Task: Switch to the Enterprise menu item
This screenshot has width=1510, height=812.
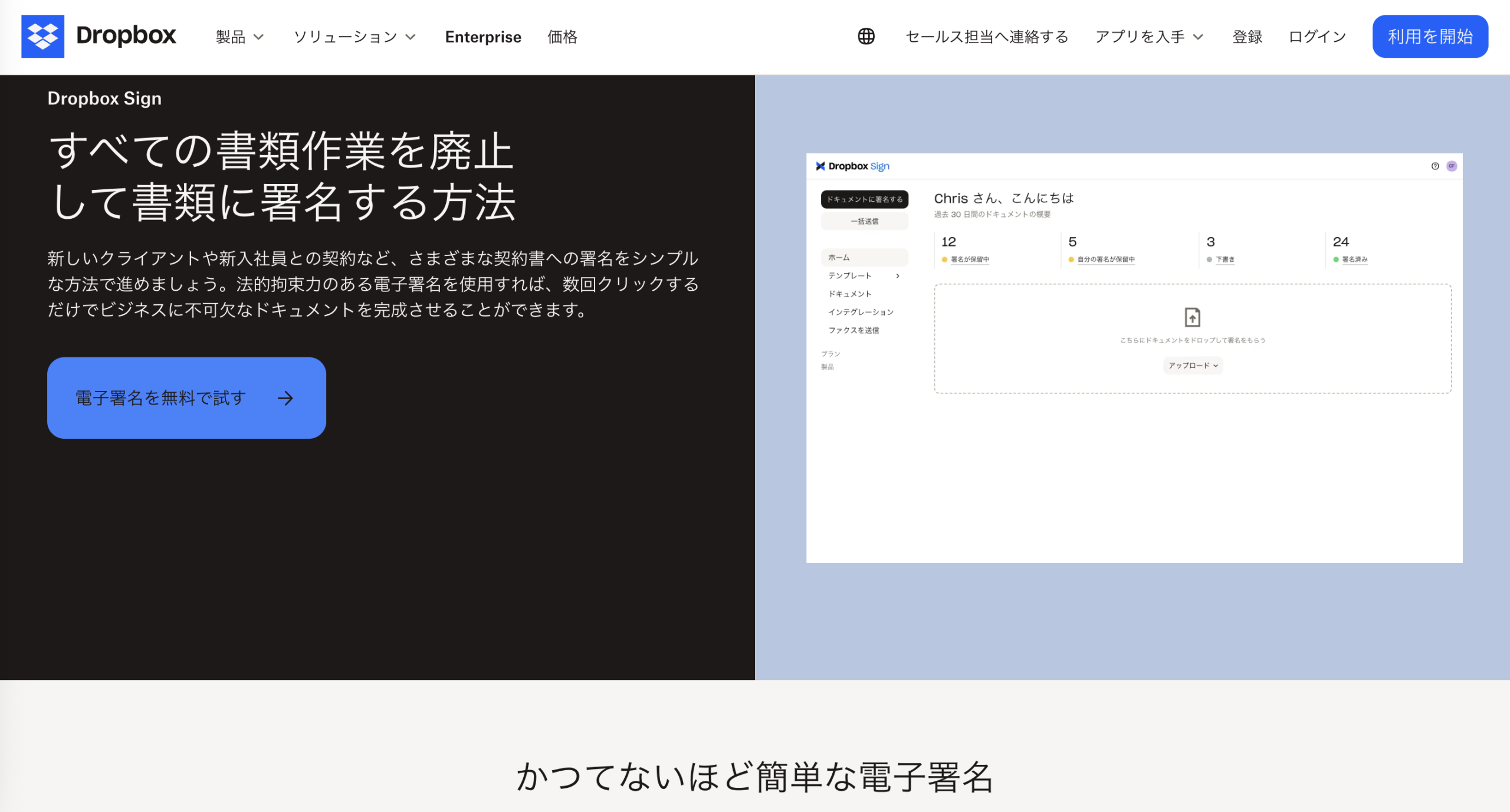Action: click(x=483, y=37)
